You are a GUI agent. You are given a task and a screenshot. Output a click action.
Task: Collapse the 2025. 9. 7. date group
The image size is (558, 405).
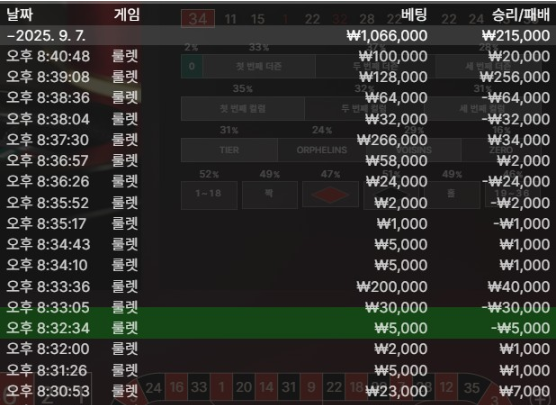[x=278, y=36]
